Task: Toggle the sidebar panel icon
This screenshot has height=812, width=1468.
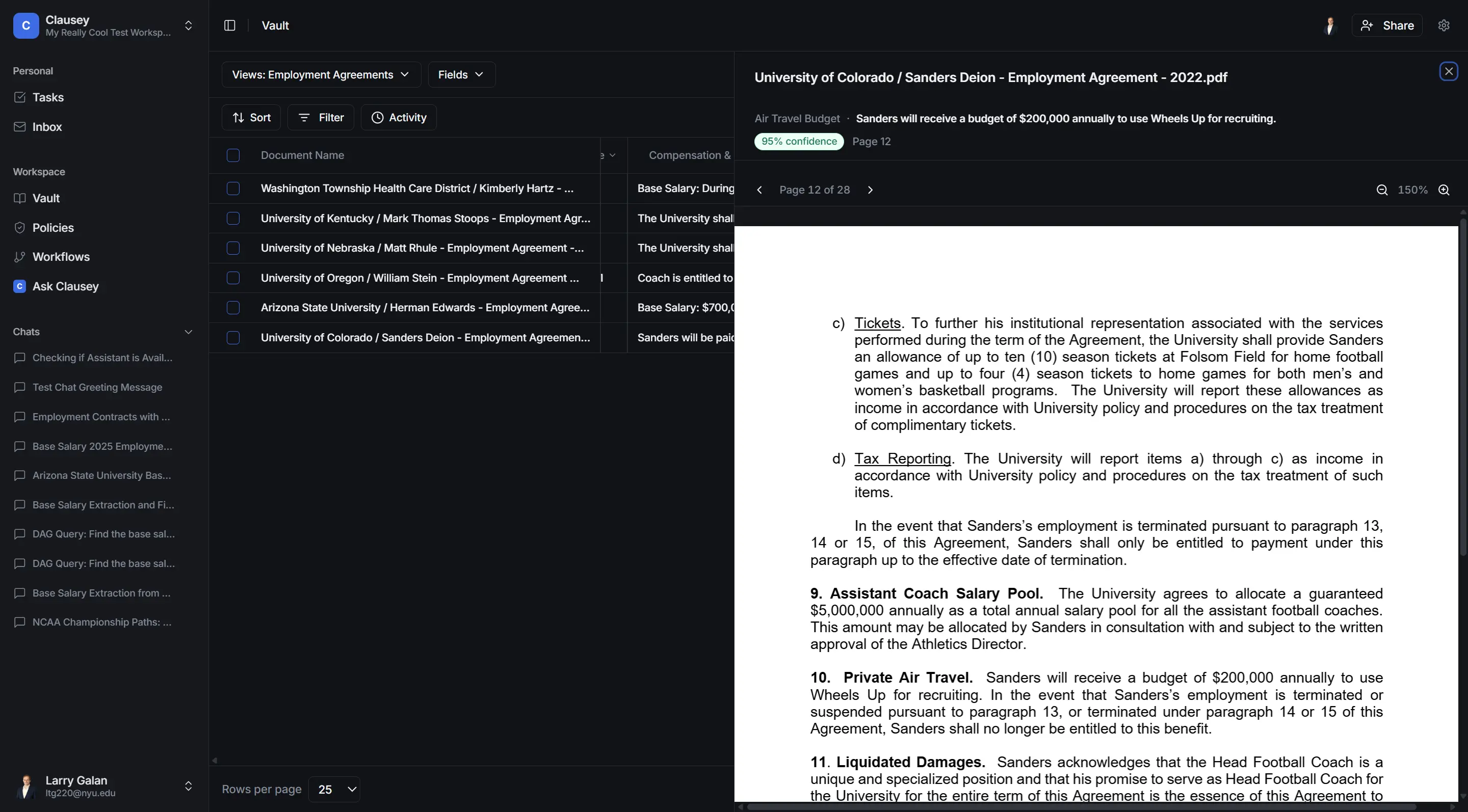Action: click(230, 25)
